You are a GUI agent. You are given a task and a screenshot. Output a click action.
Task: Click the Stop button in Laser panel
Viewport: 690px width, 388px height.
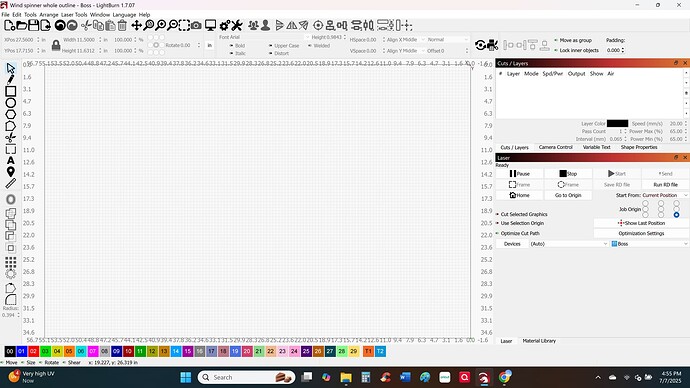pyautogui.click(x=568, y=174)
